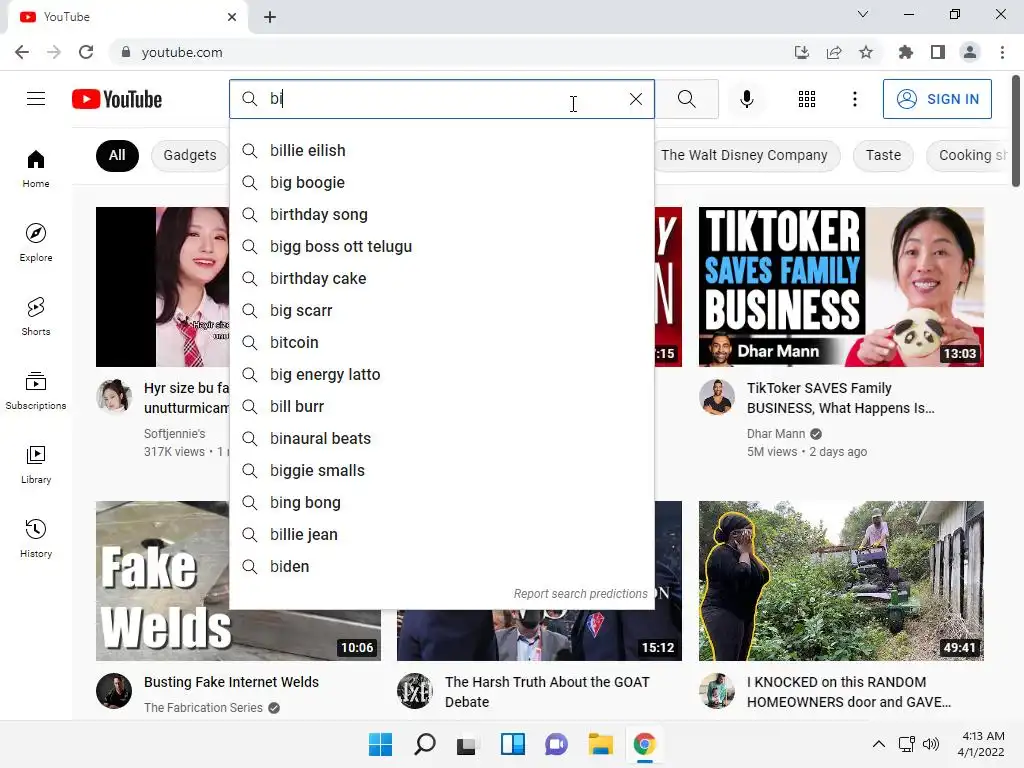Click the Dhar Mann channel avatar
1024x768 pixels.
[717, 396]
